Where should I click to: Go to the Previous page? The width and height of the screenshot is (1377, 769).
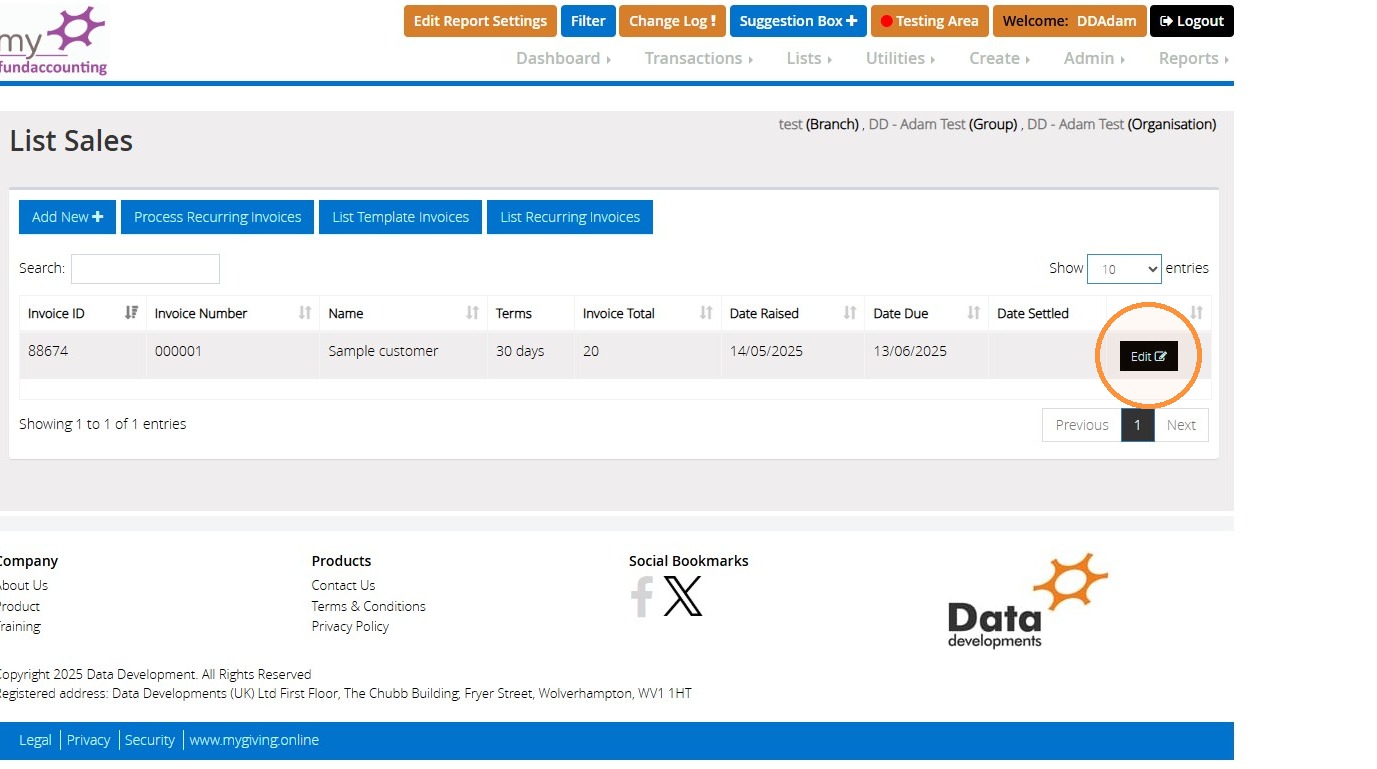[x=1082, y=425]
